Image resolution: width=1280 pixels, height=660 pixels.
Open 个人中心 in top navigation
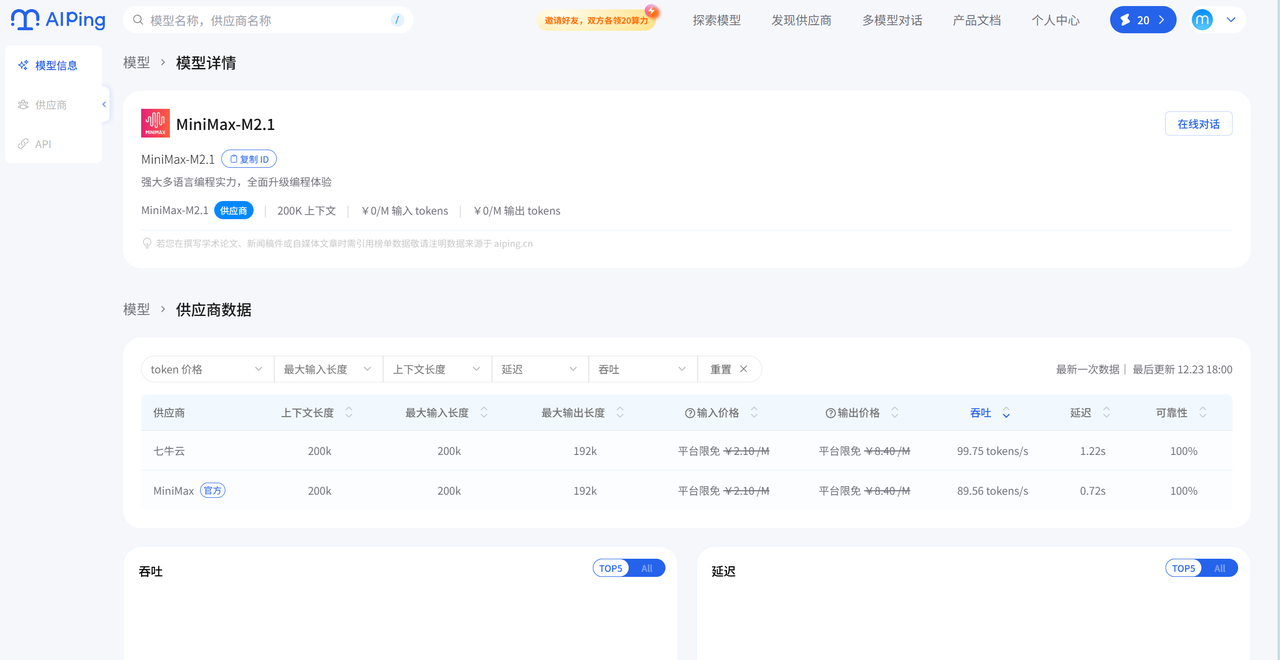tap(1056, 20)
